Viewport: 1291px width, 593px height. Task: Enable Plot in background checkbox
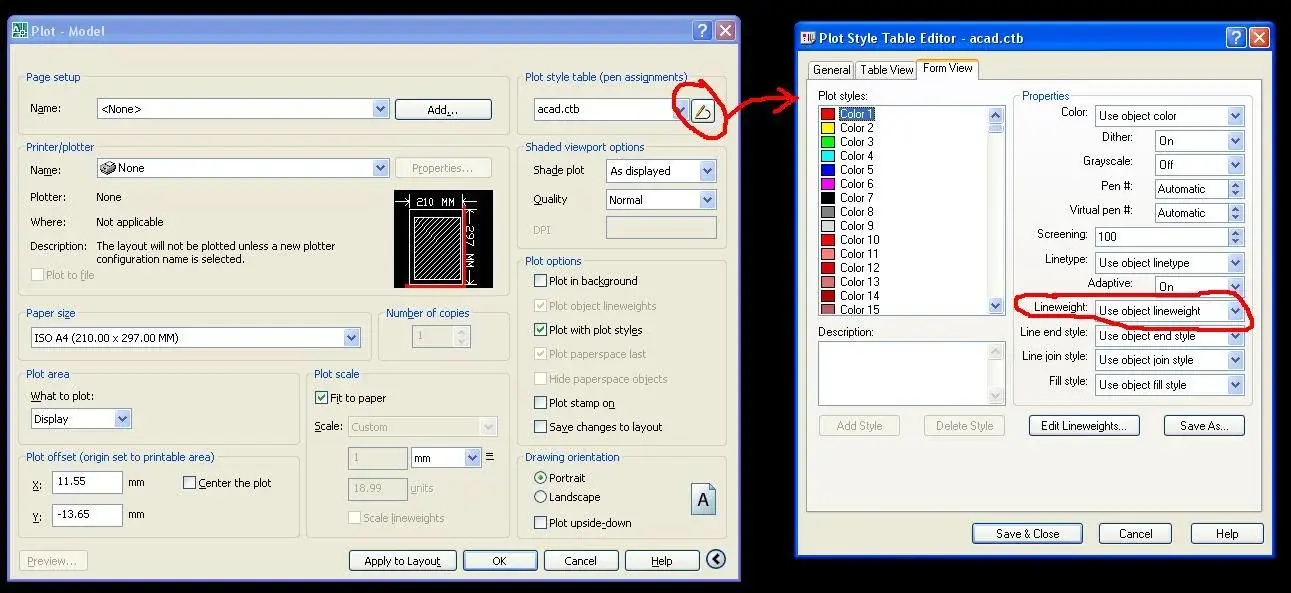[x=541, y=281]
